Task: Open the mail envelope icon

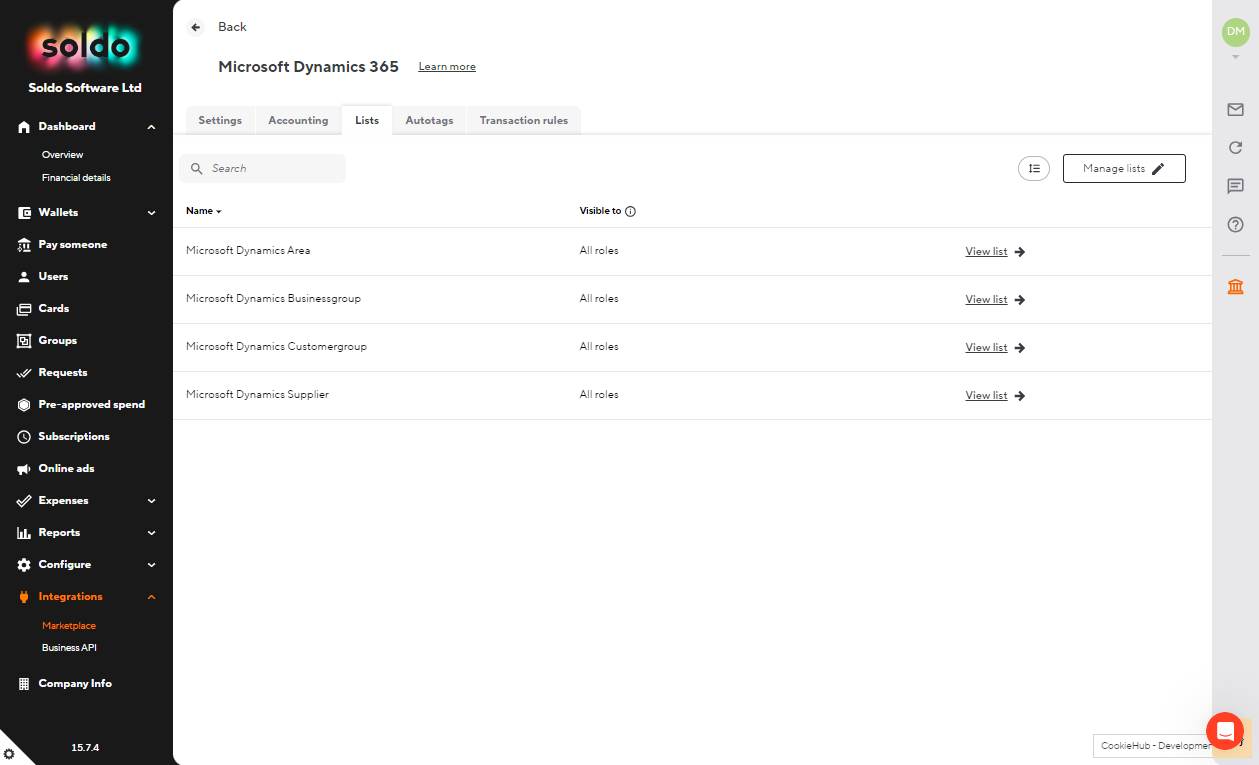Action: 1235,109
